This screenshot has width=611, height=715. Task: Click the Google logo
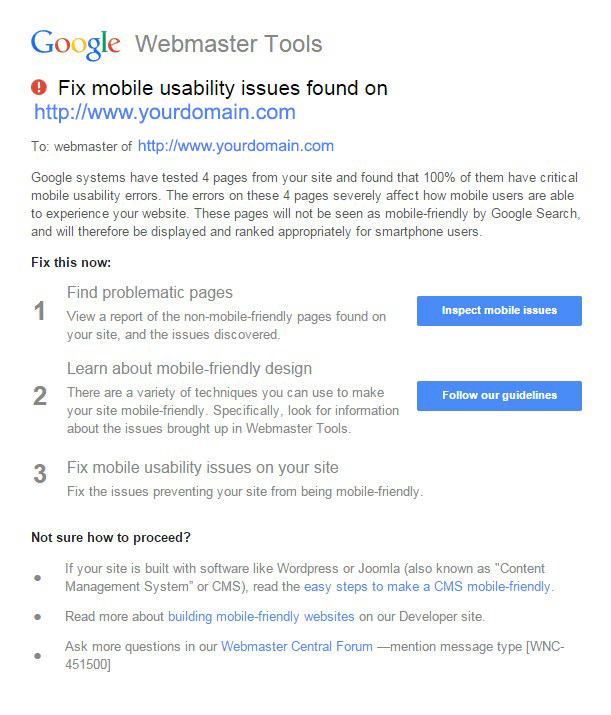point(76,44)
